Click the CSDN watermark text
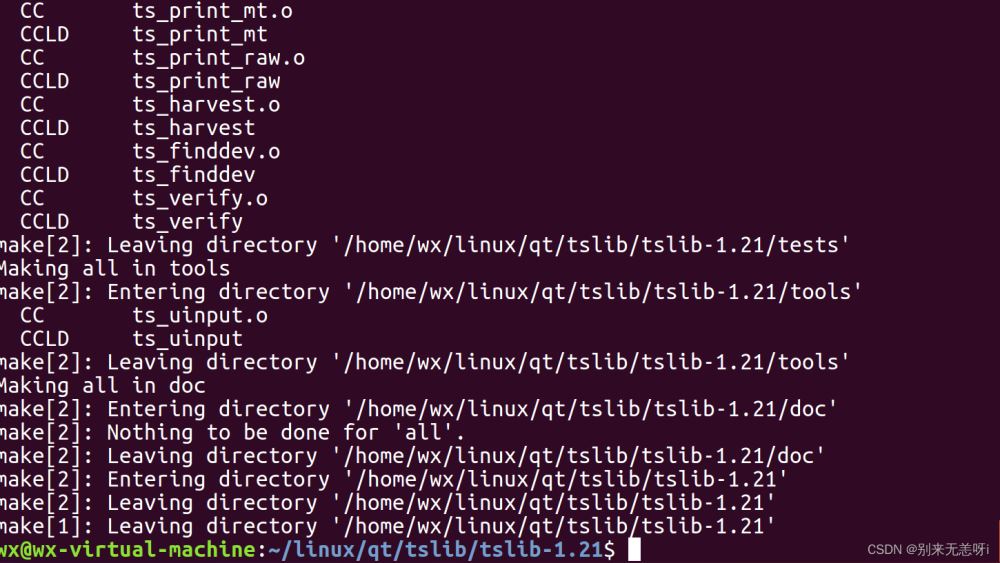The height and width of the screenshot is (563, 1000). 926,549
